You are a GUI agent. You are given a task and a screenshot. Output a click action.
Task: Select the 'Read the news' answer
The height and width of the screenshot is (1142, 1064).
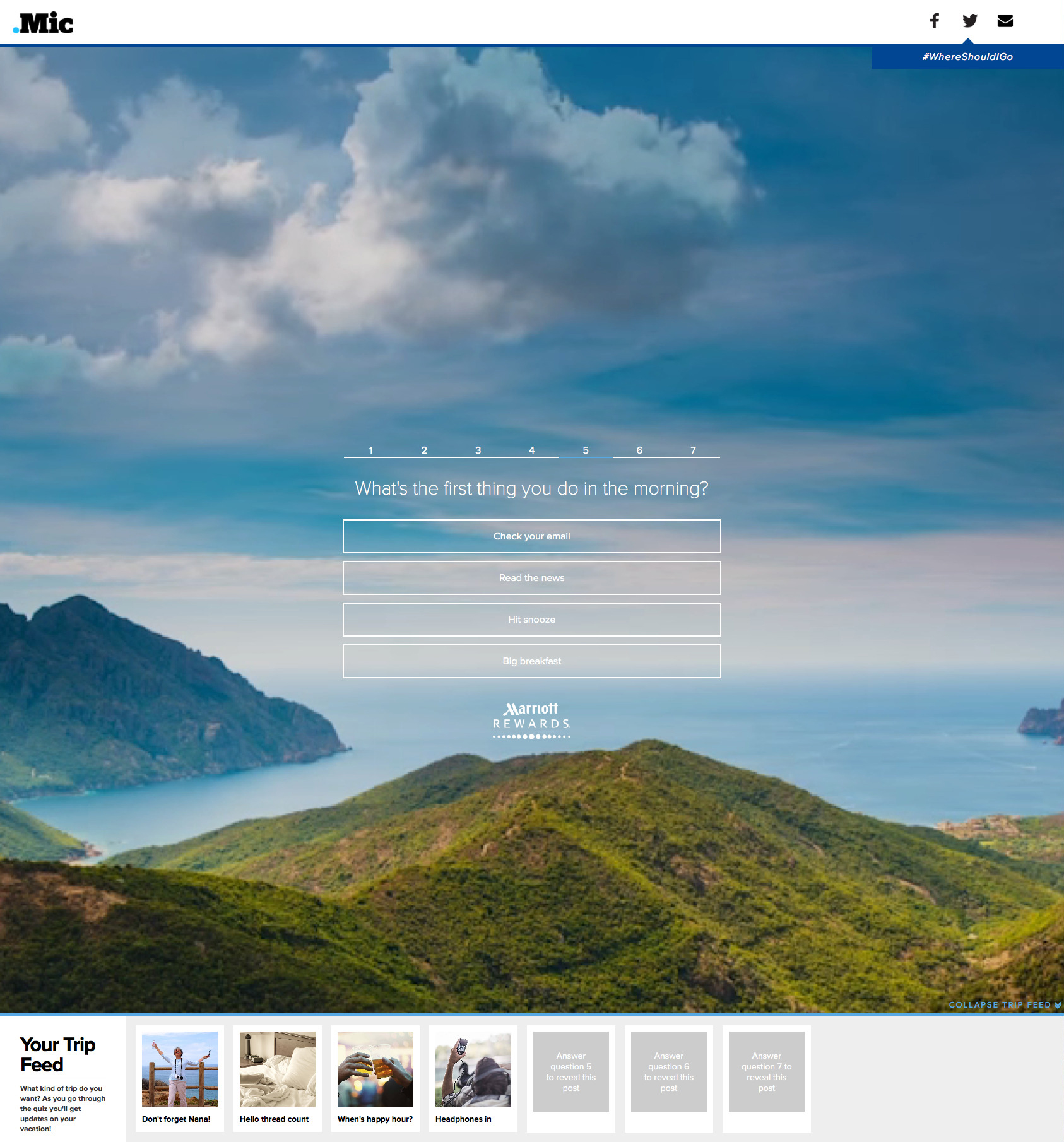tap(531, 578)
